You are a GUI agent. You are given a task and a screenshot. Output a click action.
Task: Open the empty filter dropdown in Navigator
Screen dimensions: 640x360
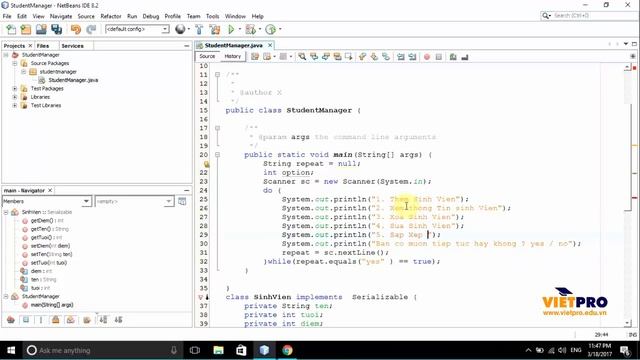coord(169,201)
